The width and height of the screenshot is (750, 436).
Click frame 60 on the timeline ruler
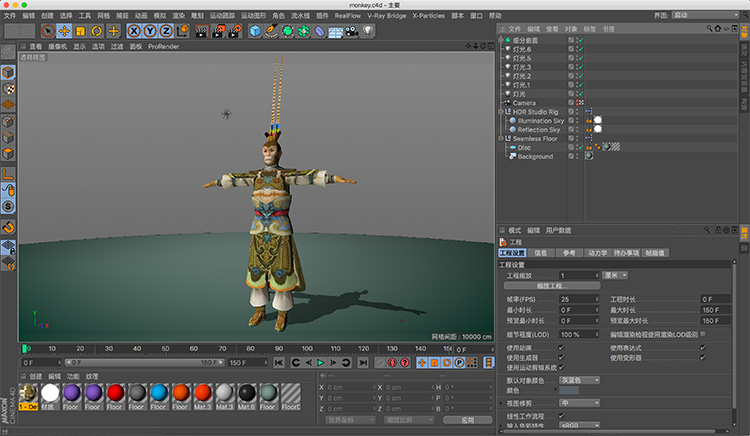(x=194, y=349)
